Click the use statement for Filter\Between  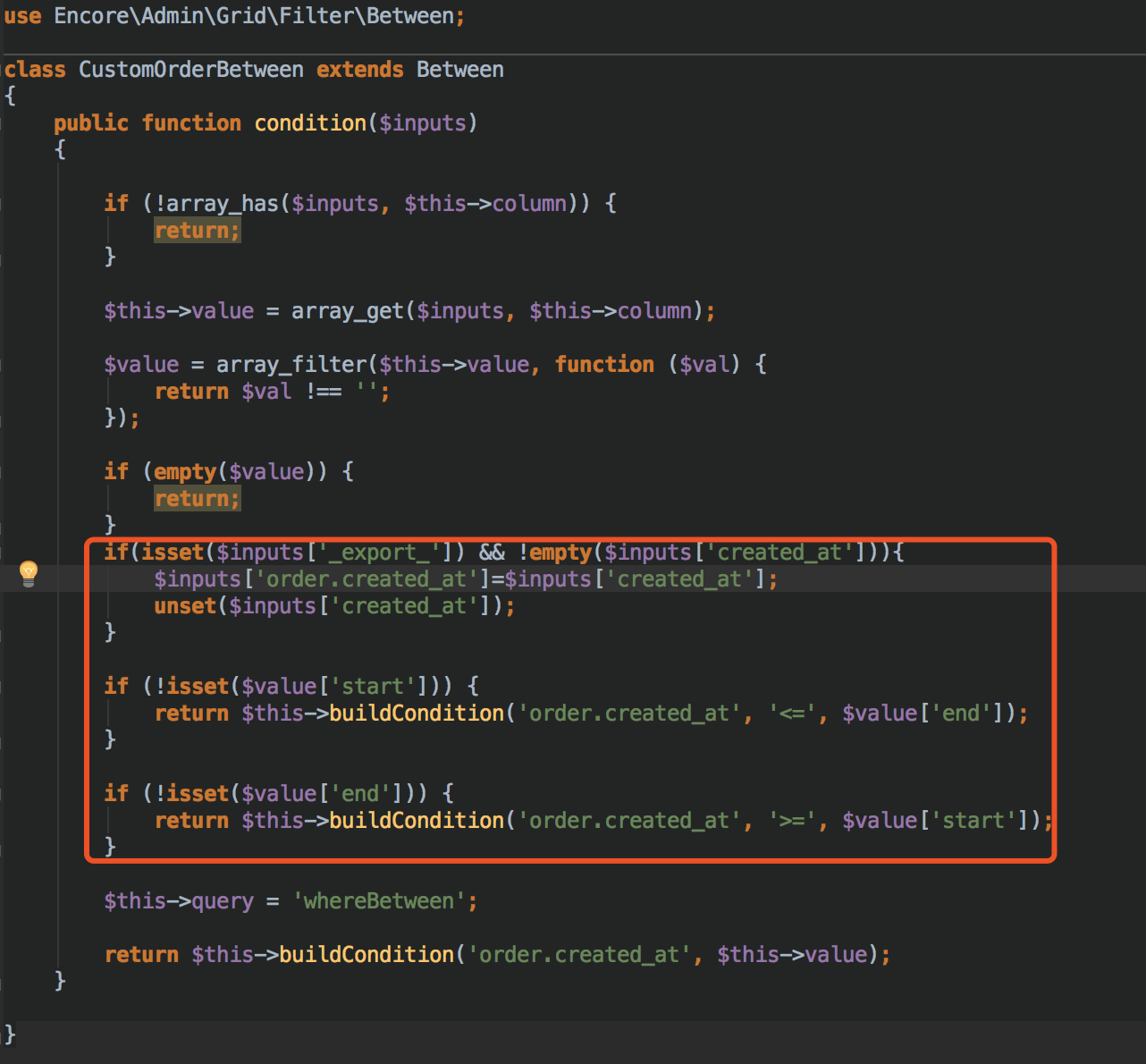(232, 15)
